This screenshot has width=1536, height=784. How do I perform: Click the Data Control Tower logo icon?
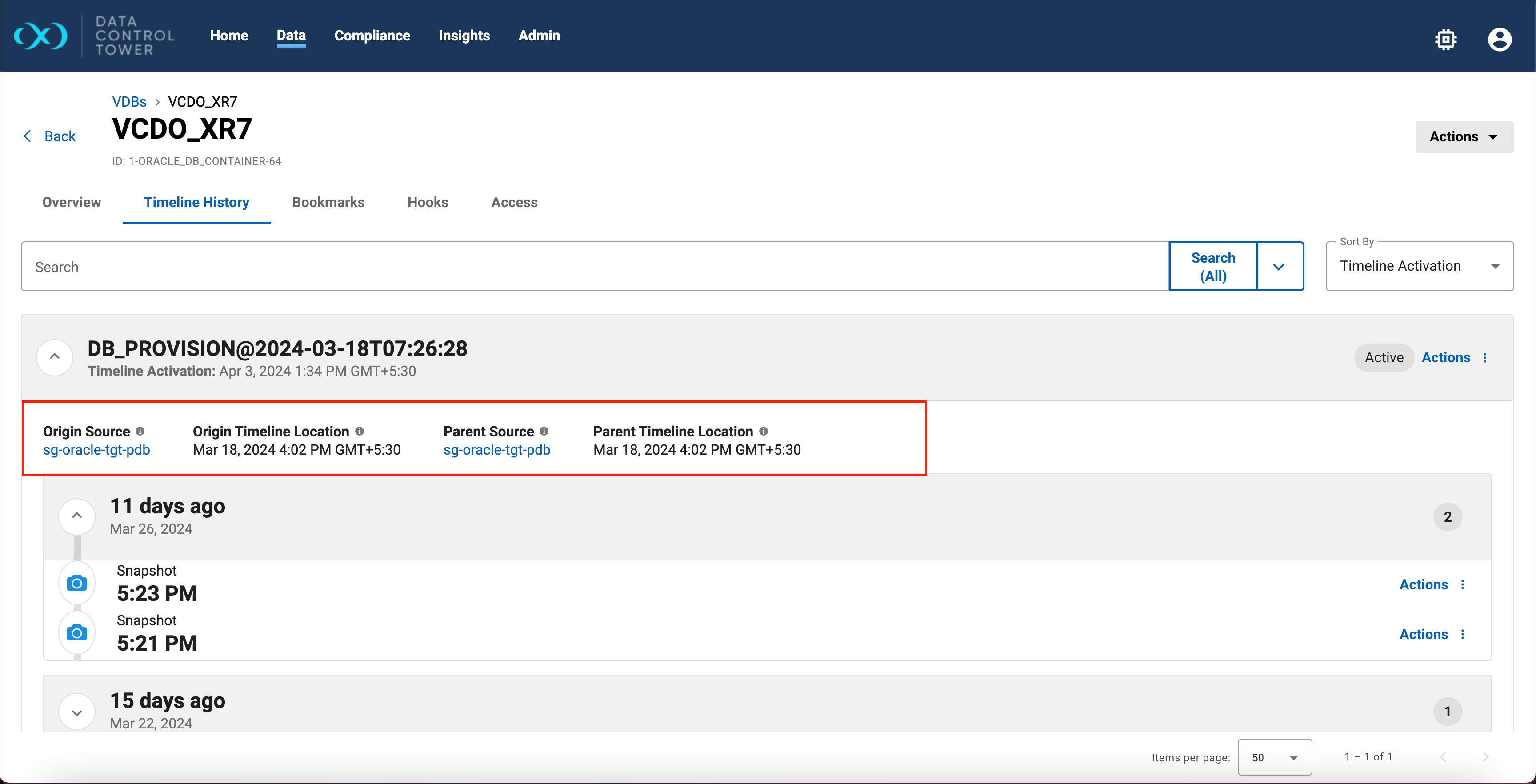tap(40, 36)
